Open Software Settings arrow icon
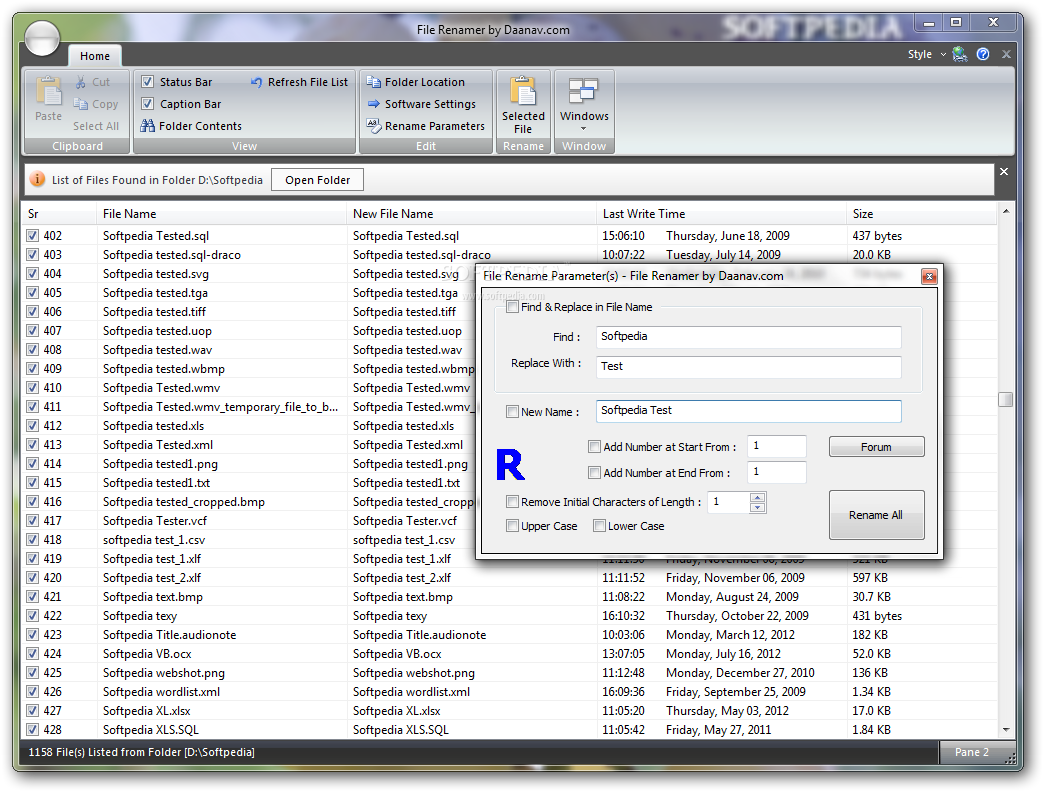This screenshot has width=1044, height=792. click(374, 104)
